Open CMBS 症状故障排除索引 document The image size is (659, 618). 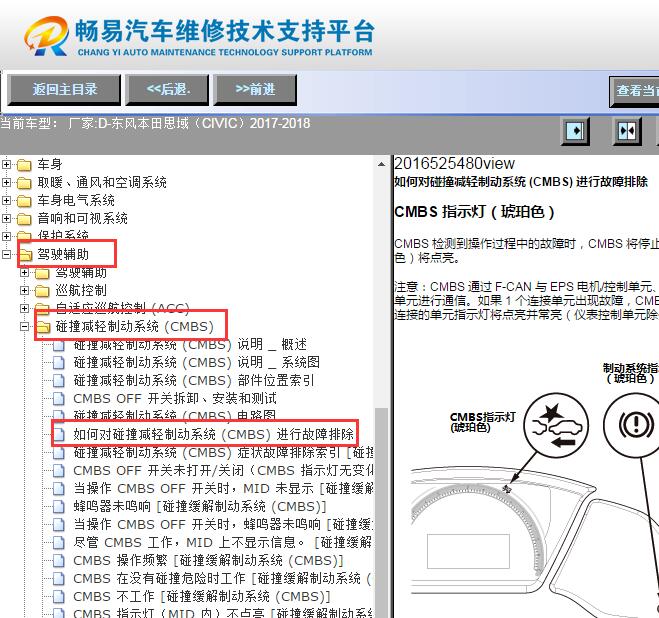[223, 452]
